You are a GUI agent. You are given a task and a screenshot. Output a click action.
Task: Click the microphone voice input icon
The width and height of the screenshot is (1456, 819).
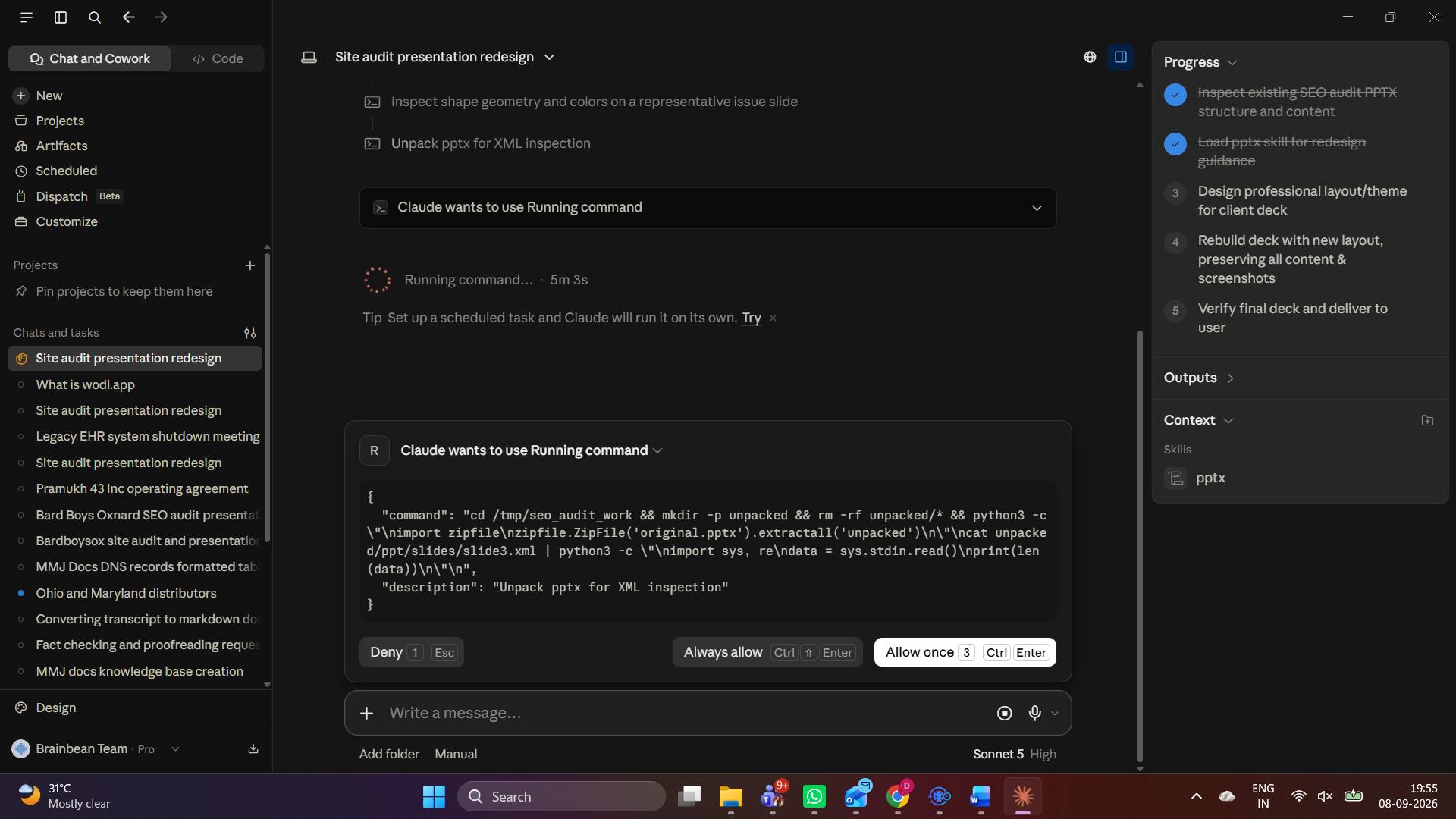tap(1034, 713)
